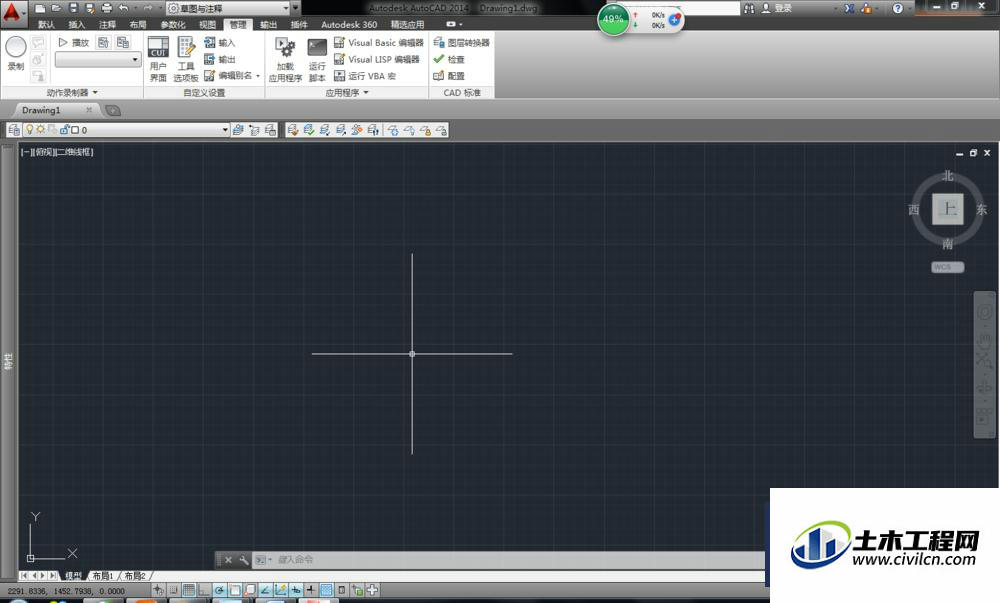Click 上 top face on the ViewCube
The width and height of the screenshot is (1000, 603).
(x=948, y=209)
